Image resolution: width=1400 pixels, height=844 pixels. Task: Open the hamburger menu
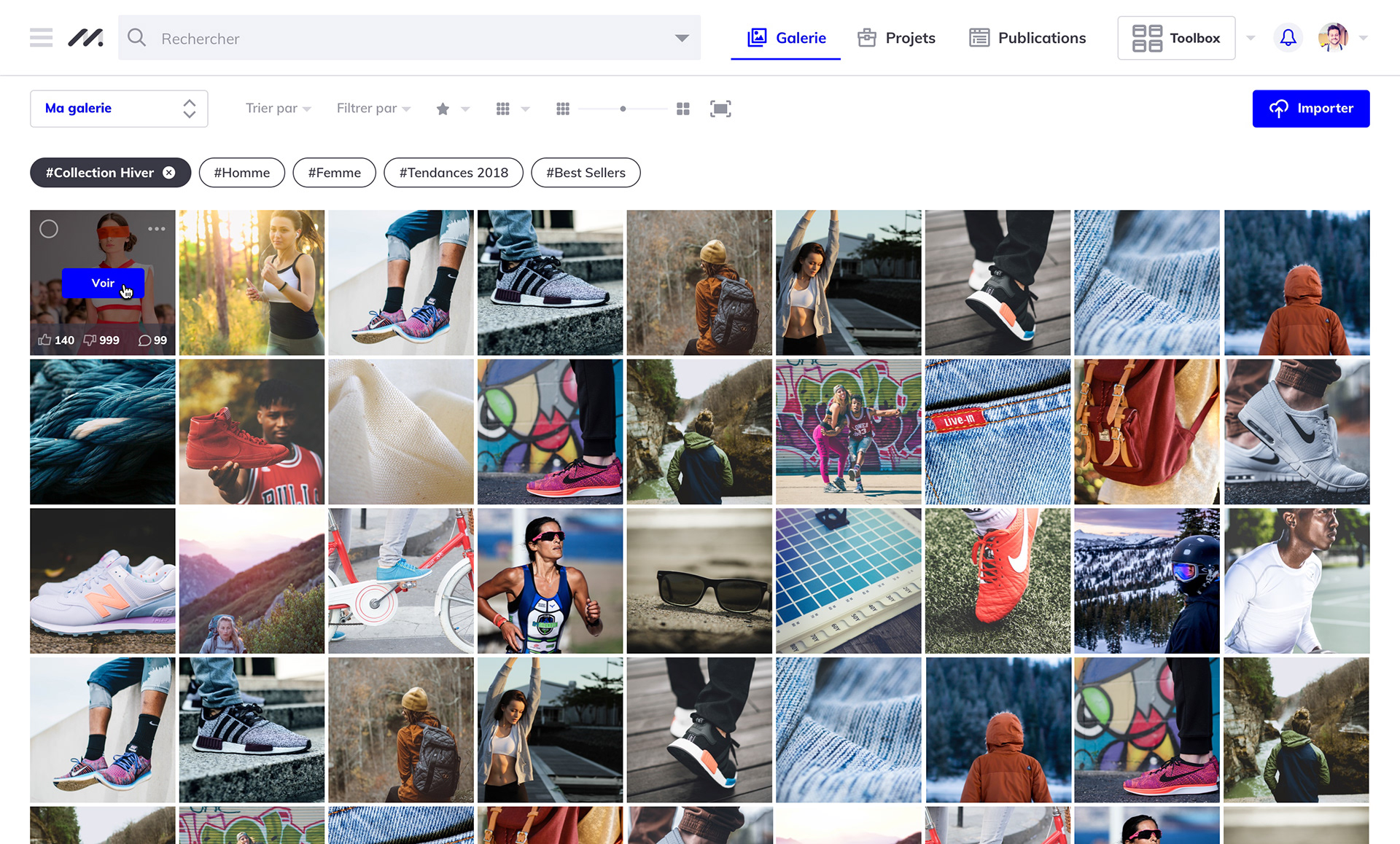click(x=41, y=38)
